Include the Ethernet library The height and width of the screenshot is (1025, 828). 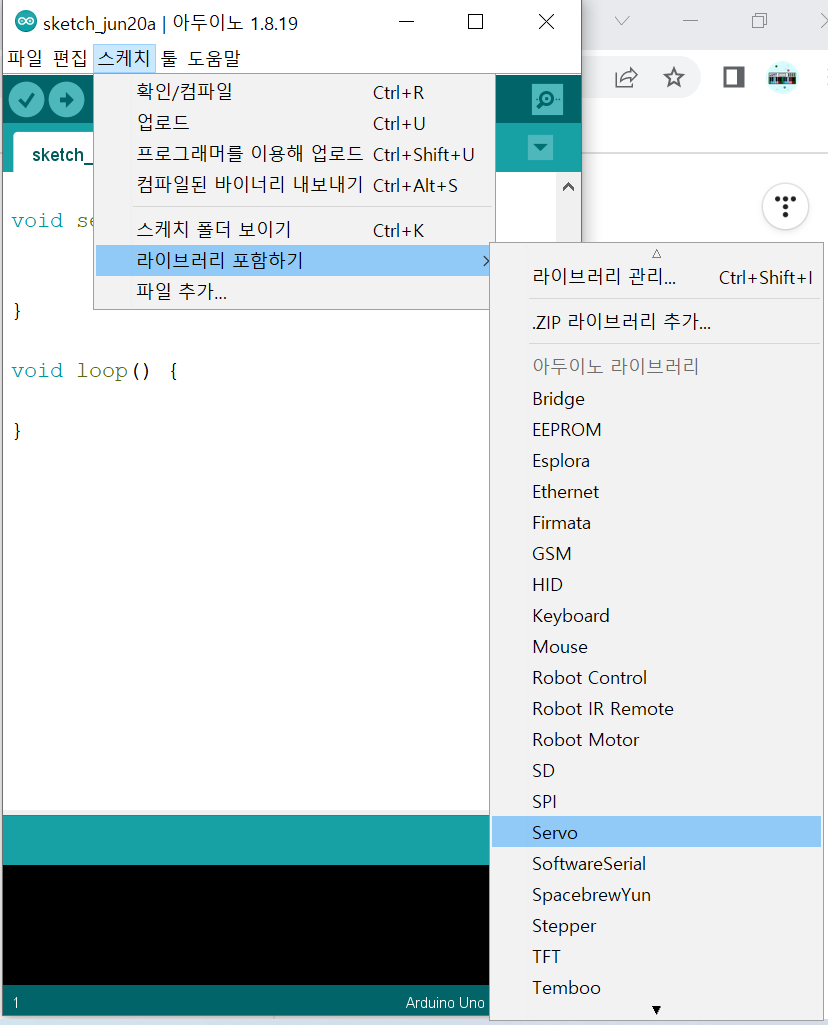[x=656, y=492]
